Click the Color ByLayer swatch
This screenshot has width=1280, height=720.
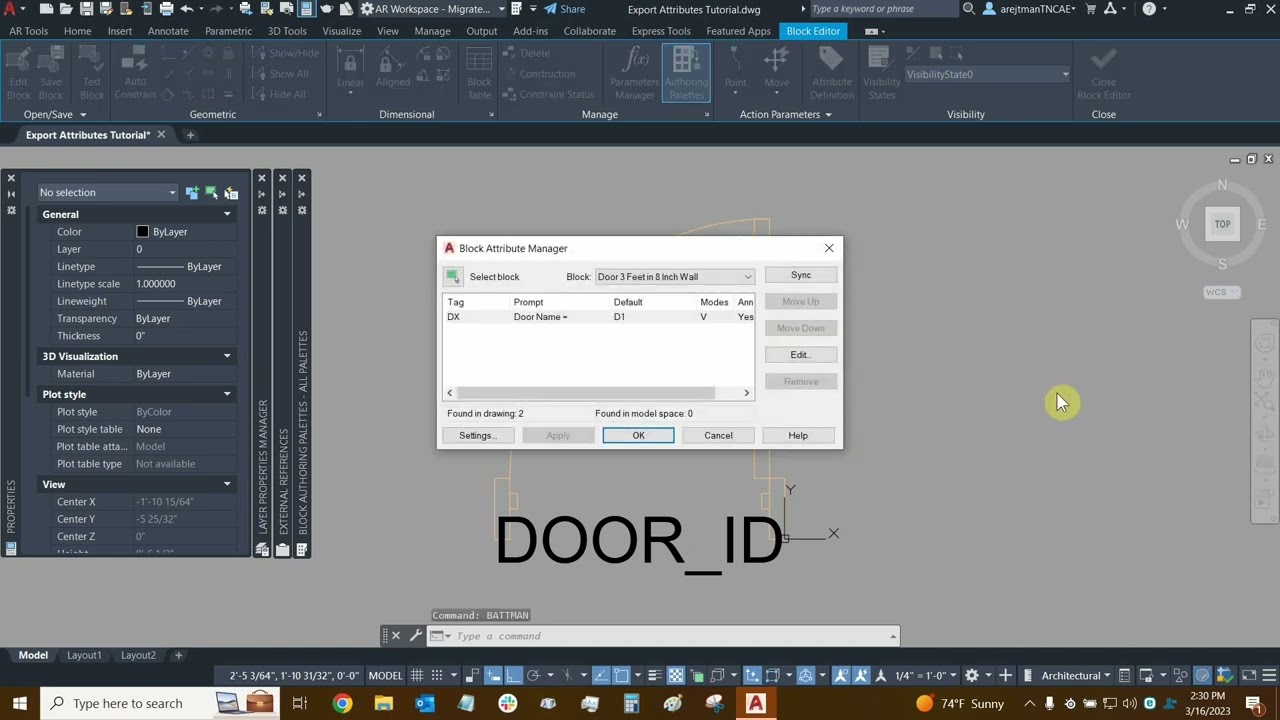tap(142, 232)
